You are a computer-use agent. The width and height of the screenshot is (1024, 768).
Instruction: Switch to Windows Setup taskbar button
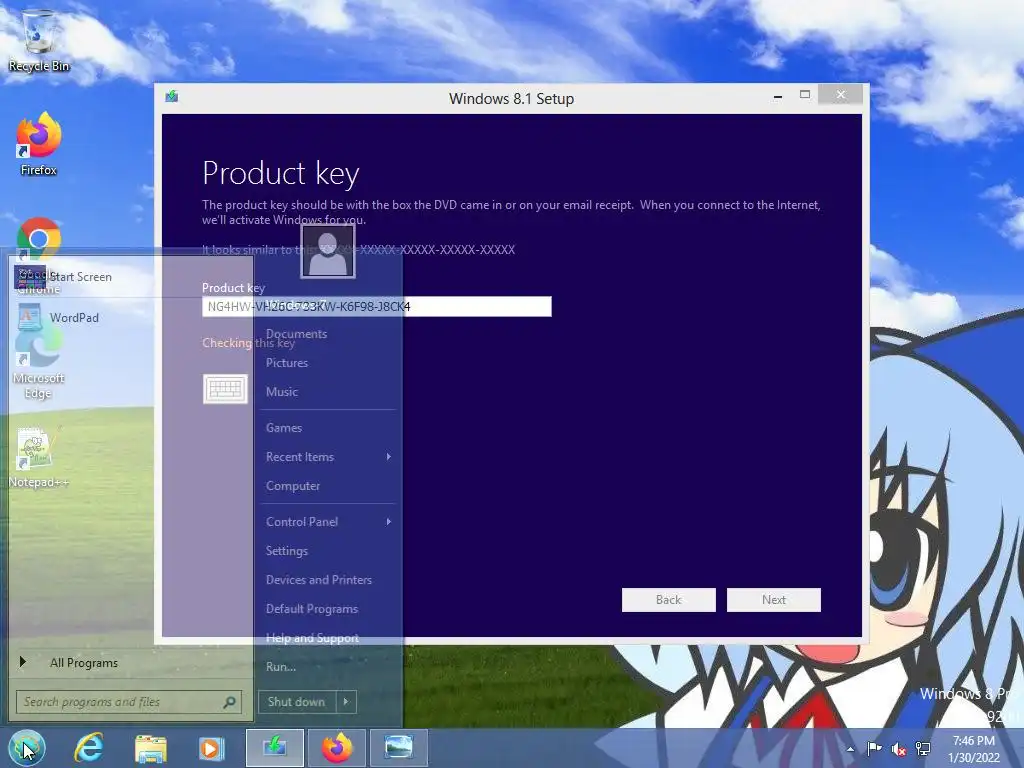tap(275, 748)
